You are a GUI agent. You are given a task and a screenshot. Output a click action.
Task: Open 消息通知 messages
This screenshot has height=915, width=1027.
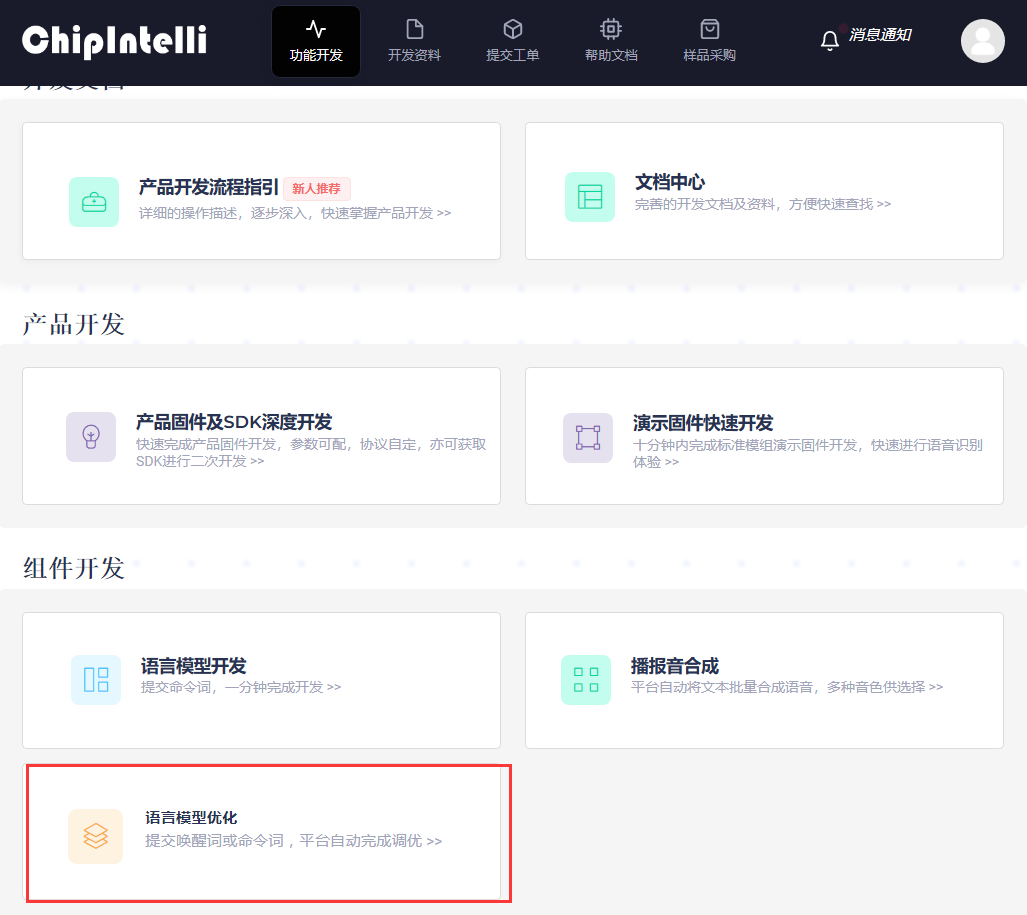(x=880, y=35)
